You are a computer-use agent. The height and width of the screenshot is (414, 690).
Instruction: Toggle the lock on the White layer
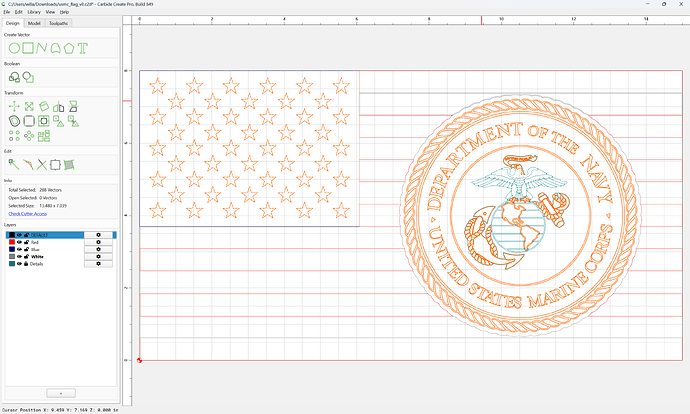[x=26, y=256]
